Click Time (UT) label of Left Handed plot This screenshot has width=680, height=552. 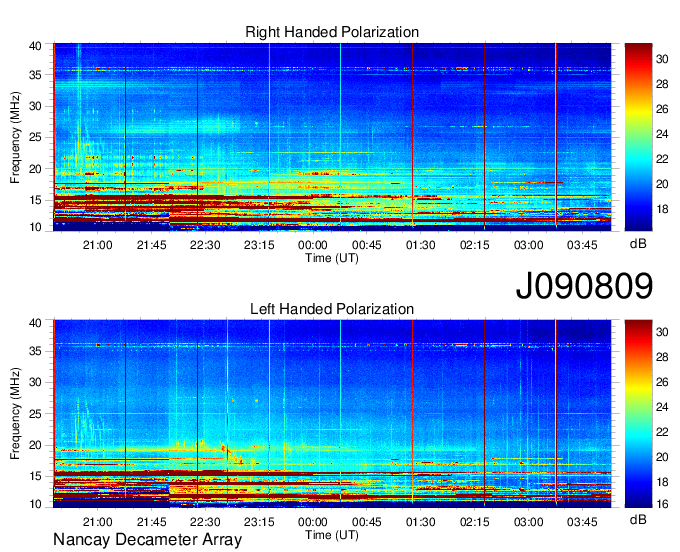(x=332, y=535)
